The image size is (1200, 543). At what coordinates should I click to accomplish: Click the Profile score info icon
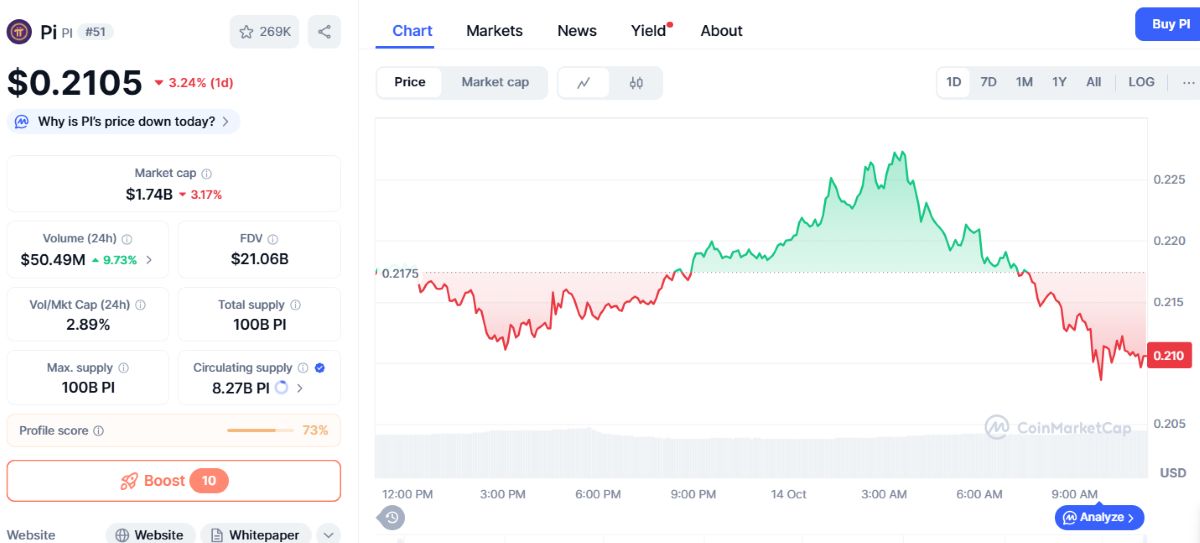click(98, 431)
